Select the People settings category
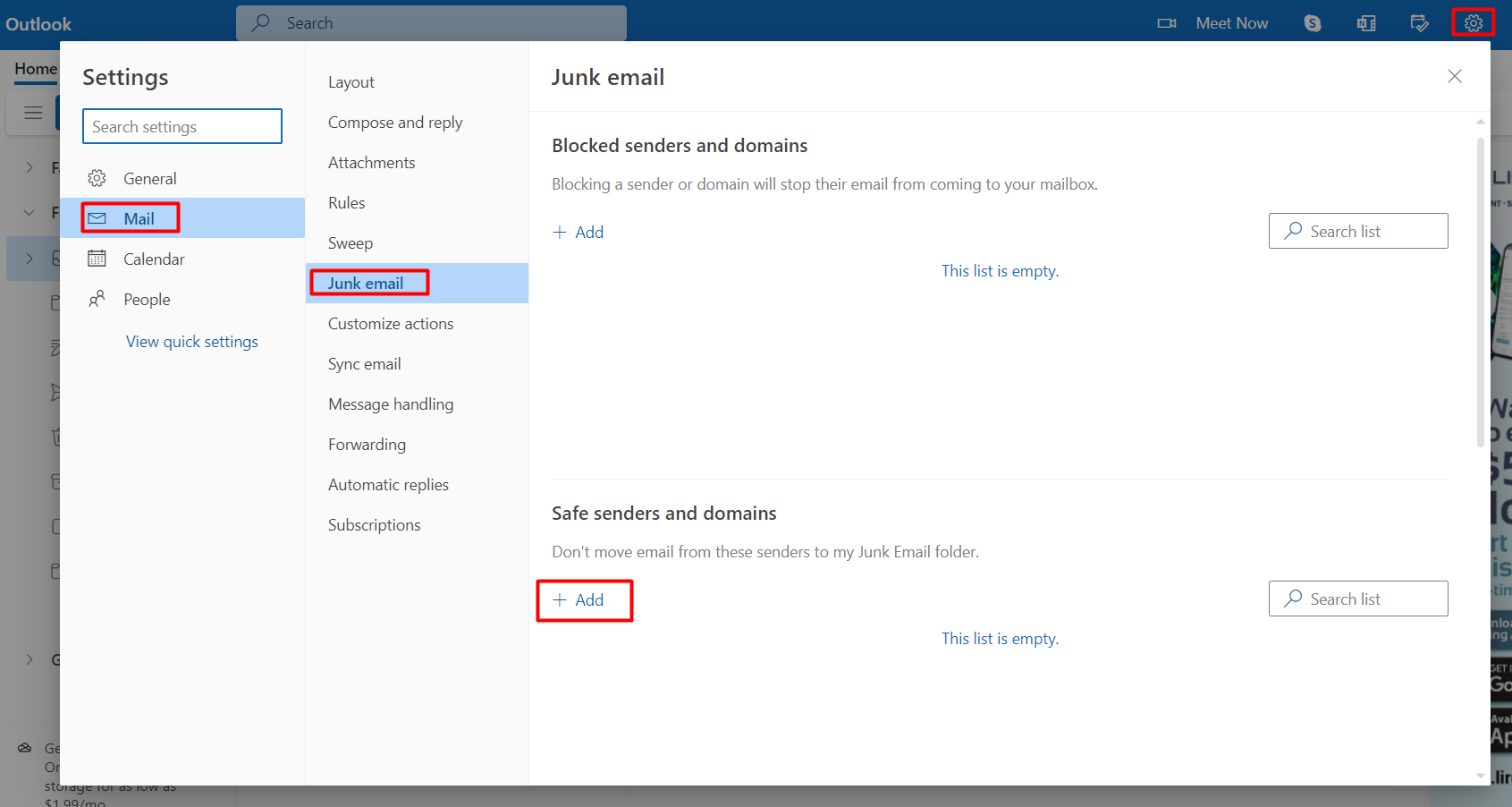Screen dimensions: 1512x807 point(182,299)
